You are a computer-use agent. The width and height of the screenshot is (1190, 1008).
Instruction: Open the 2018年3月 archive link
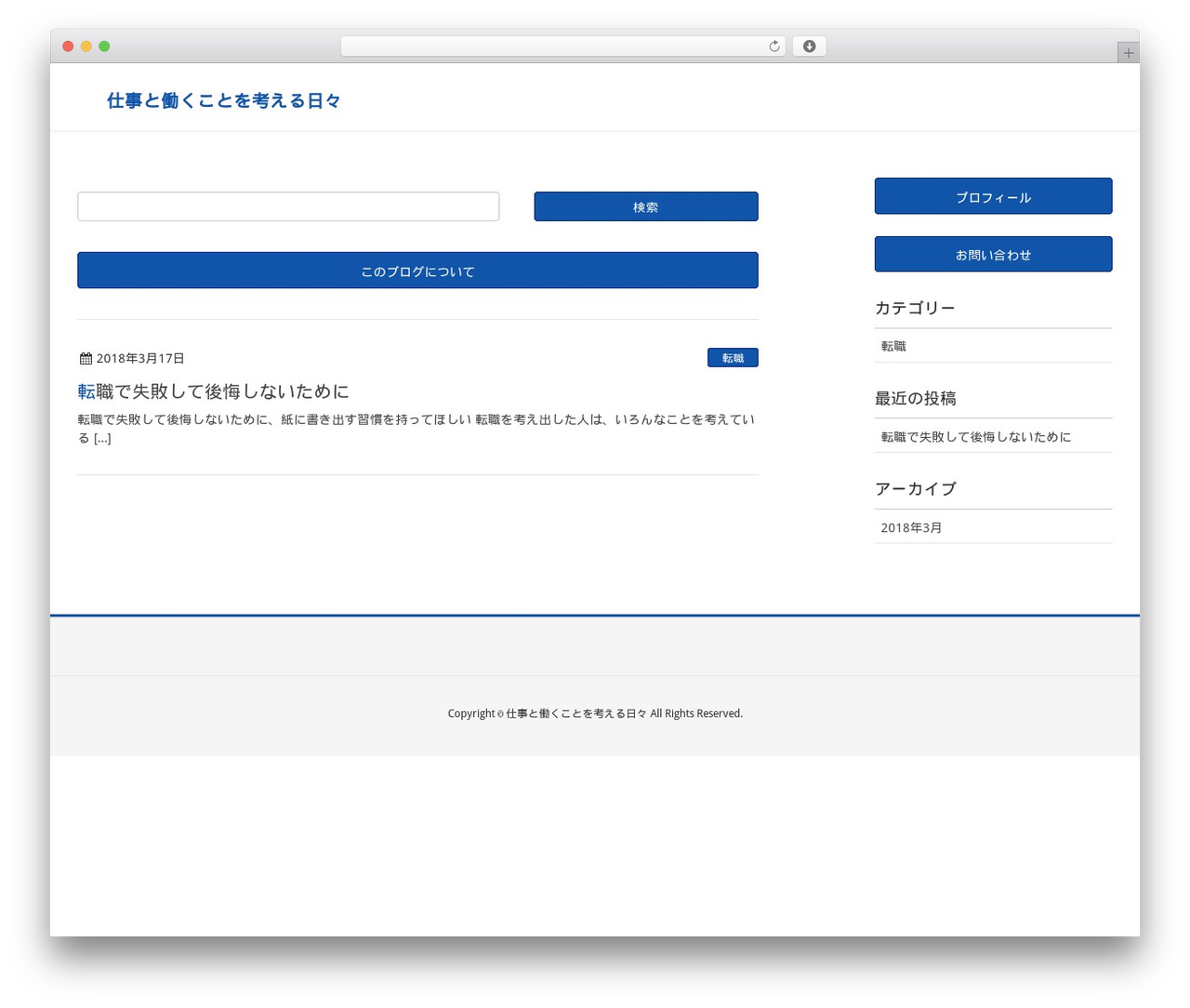911,527
